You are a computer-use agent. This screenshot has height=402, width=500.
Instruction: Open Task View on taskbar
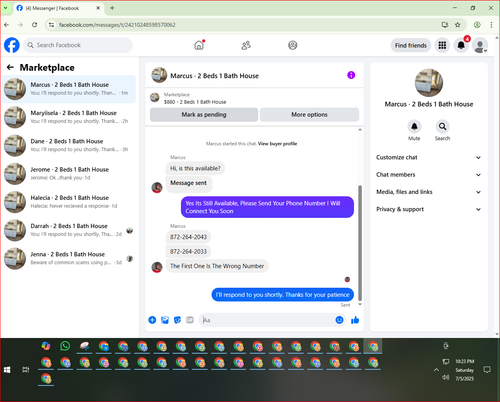coord(26,370)
